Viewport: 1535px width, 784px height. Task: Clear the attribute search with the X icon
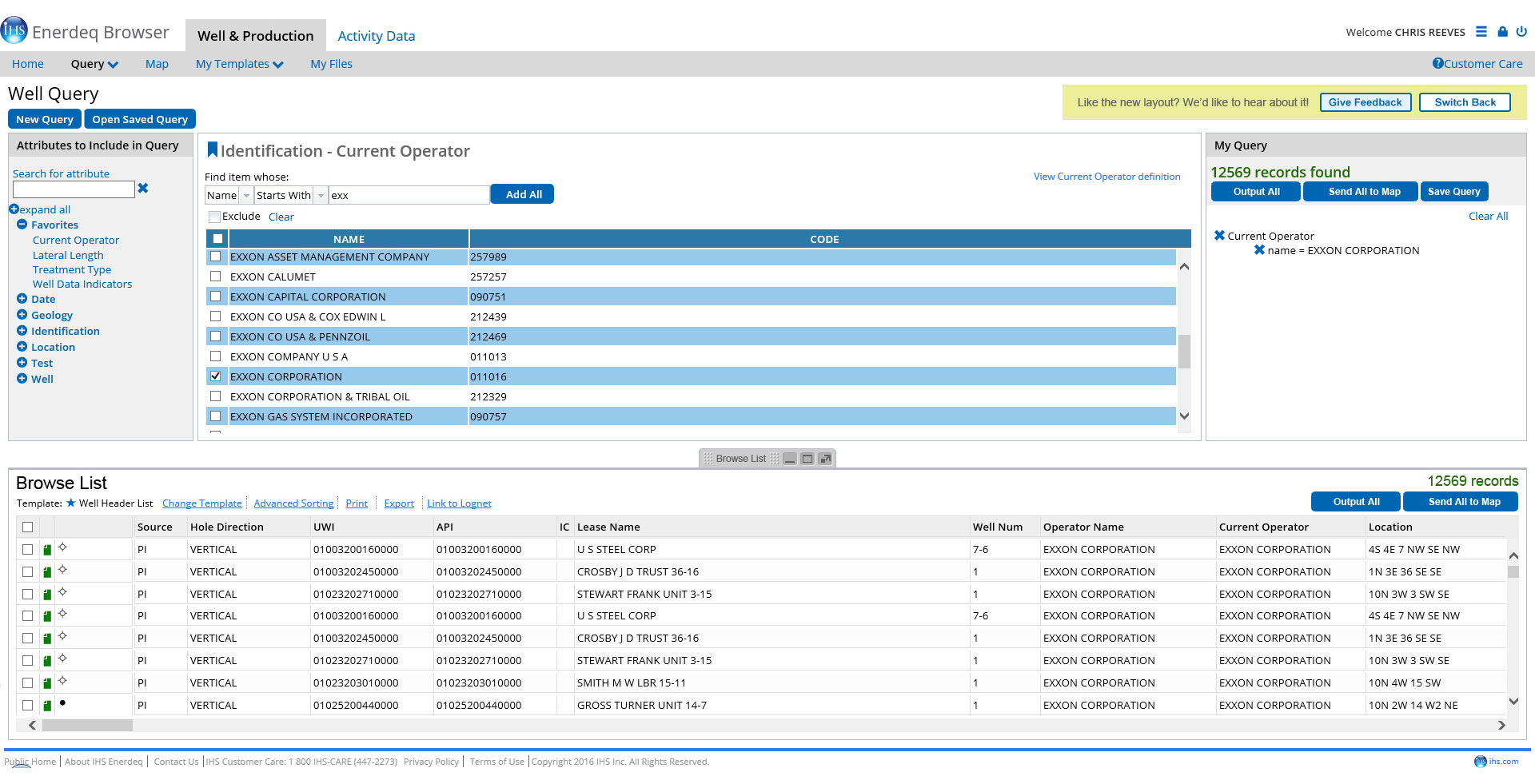coord(143,189)
